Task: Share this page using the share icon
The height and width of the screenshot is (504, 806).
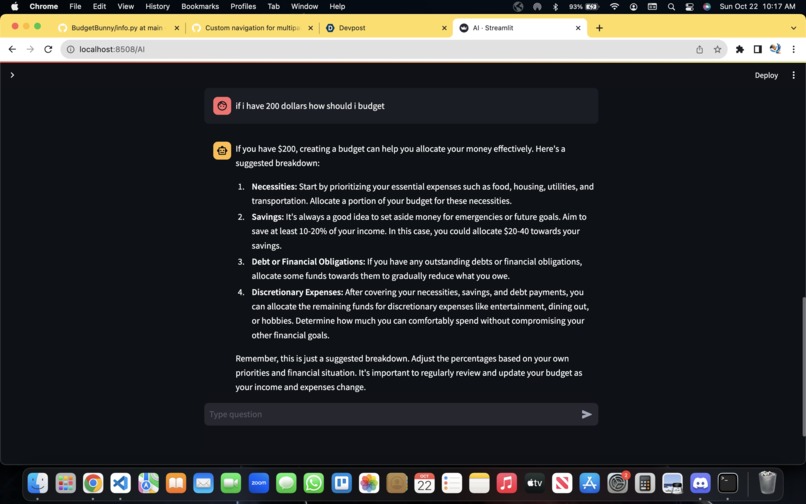Action: tap(700, 49)
